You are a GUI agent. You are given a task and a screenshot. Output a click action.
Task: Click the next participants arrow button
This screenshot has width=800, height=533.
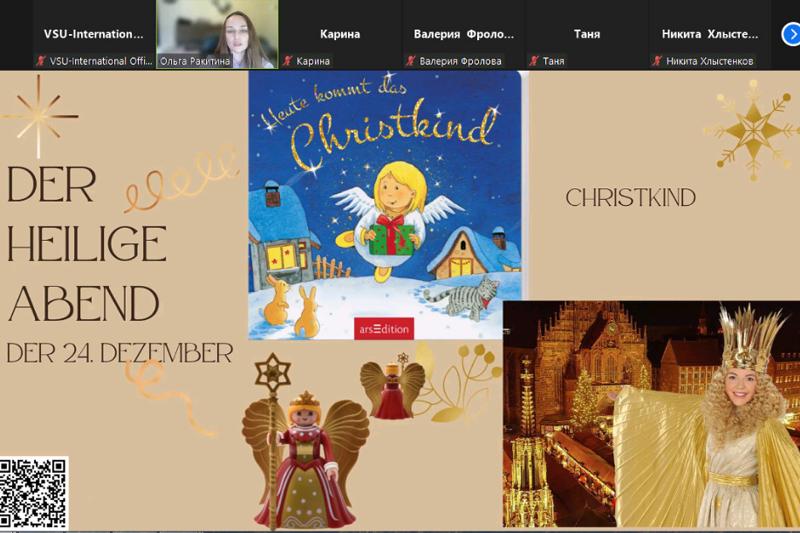(791, 35)
